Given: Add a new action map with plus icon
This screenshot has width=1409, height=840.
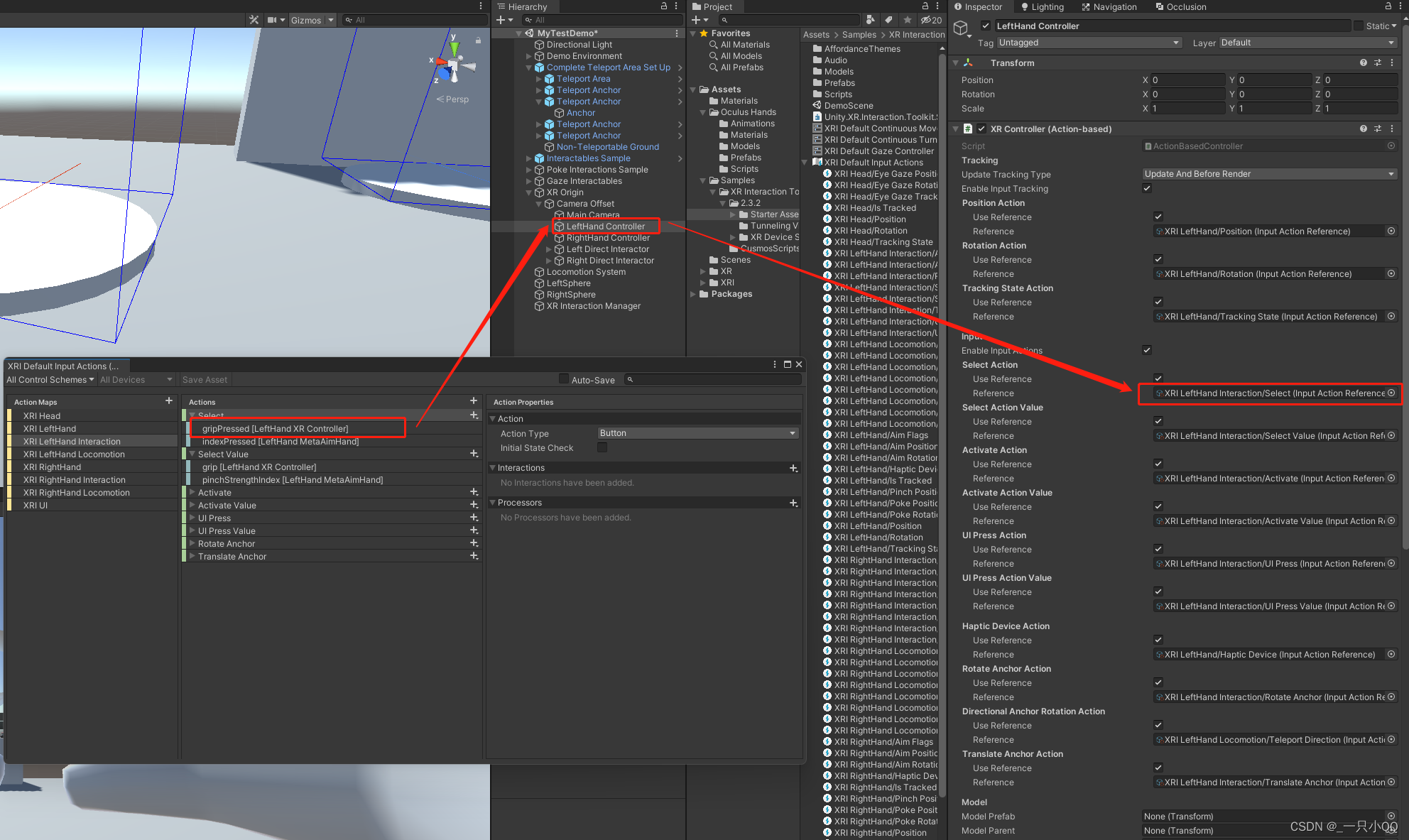Looking at the screenshot, I should [169, 401].
